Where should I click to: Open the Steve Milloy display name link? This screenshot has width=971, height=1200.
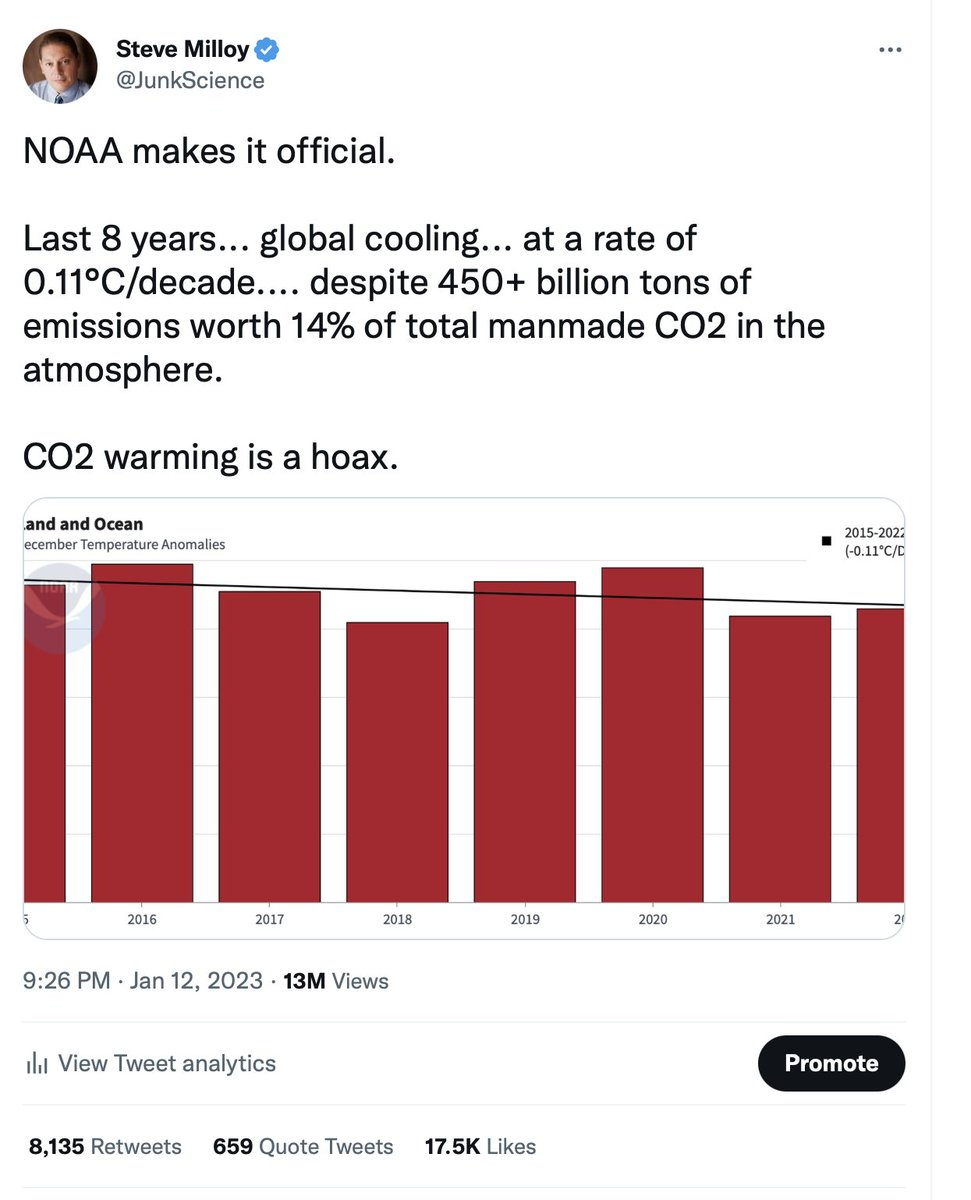point(182,49)
